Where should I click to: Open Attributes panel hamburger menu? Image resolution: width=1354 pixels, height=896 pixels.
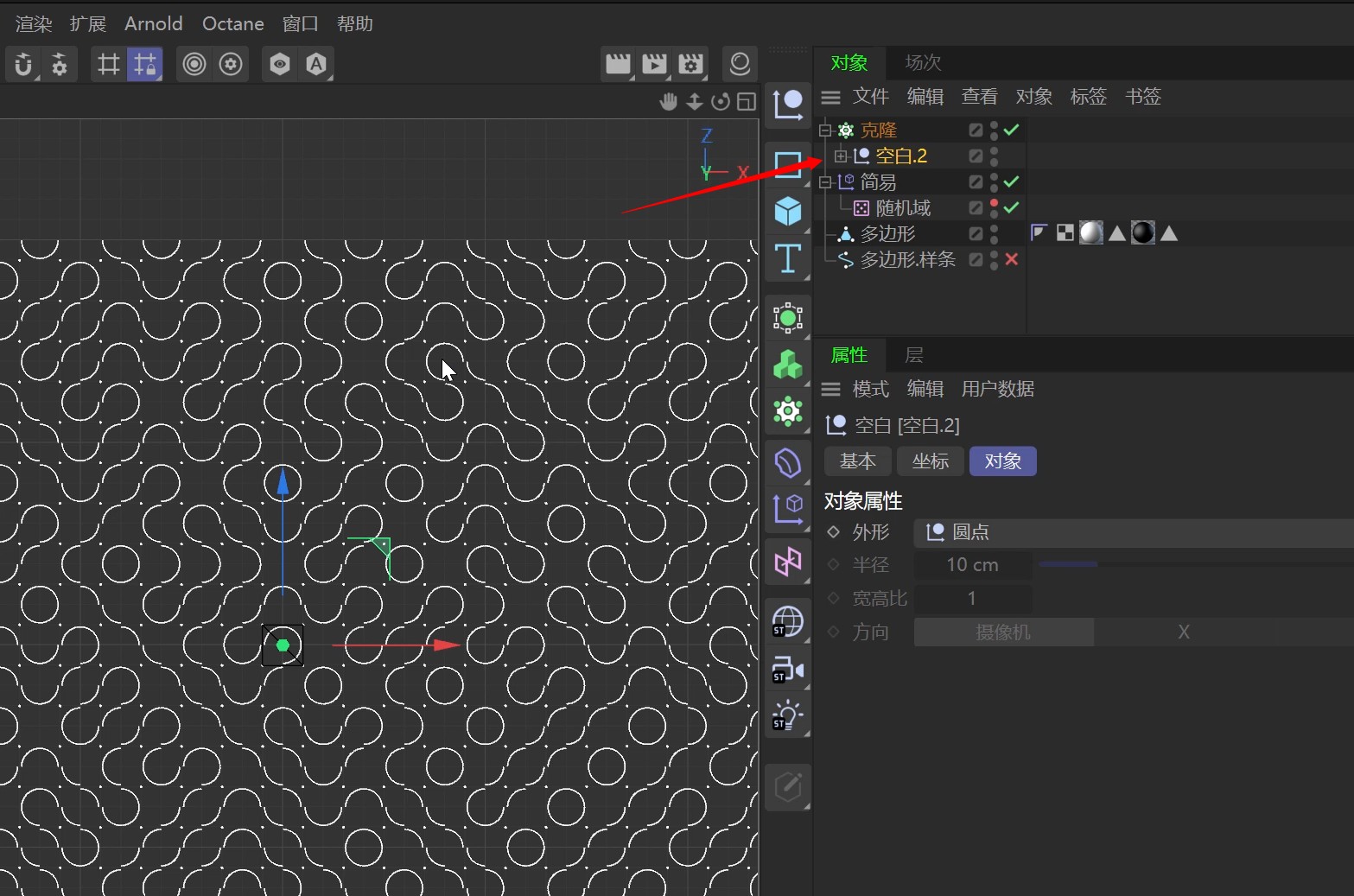[831, 389]
